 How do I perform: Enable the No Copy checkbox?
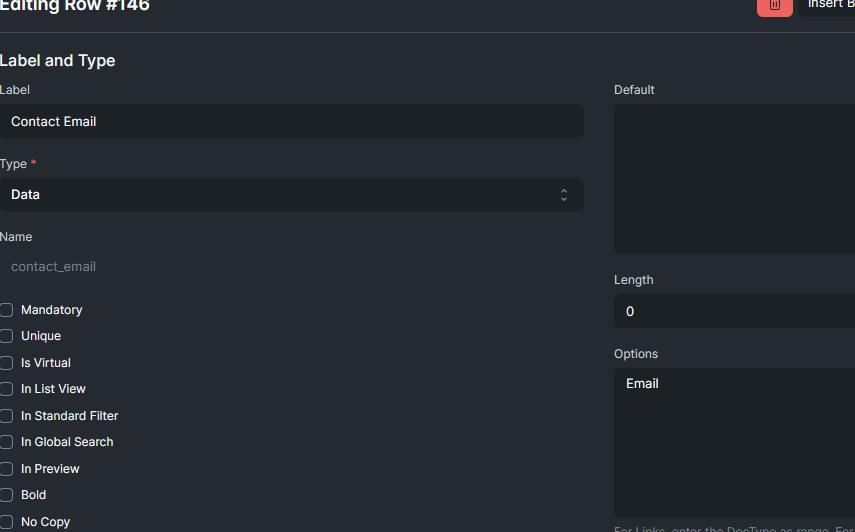click(7, 522)
